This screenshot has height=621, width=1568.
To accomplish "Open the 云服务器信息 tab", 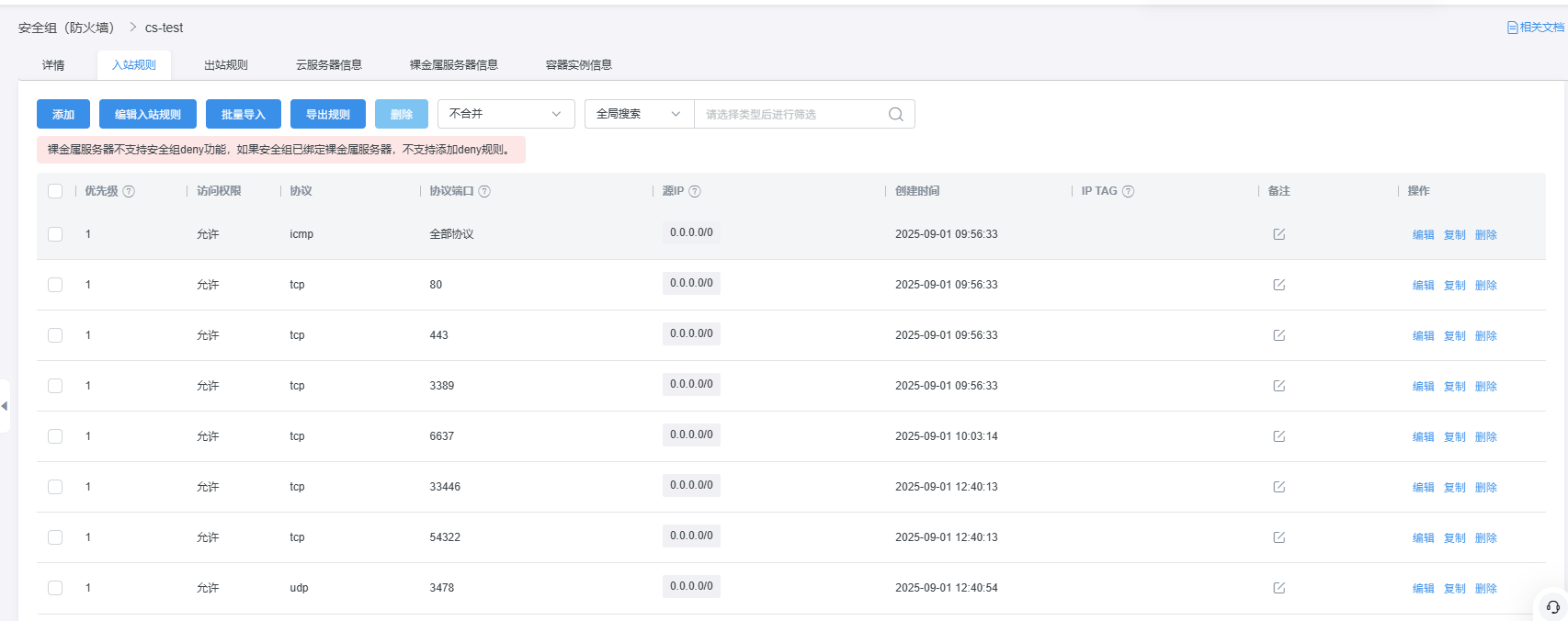I will point(328,65).
